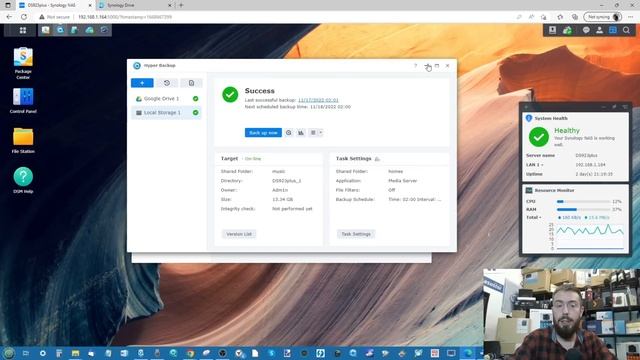Click the DSM upload queue icon
The image size is (640, 360).
click(x=552, y=30)
